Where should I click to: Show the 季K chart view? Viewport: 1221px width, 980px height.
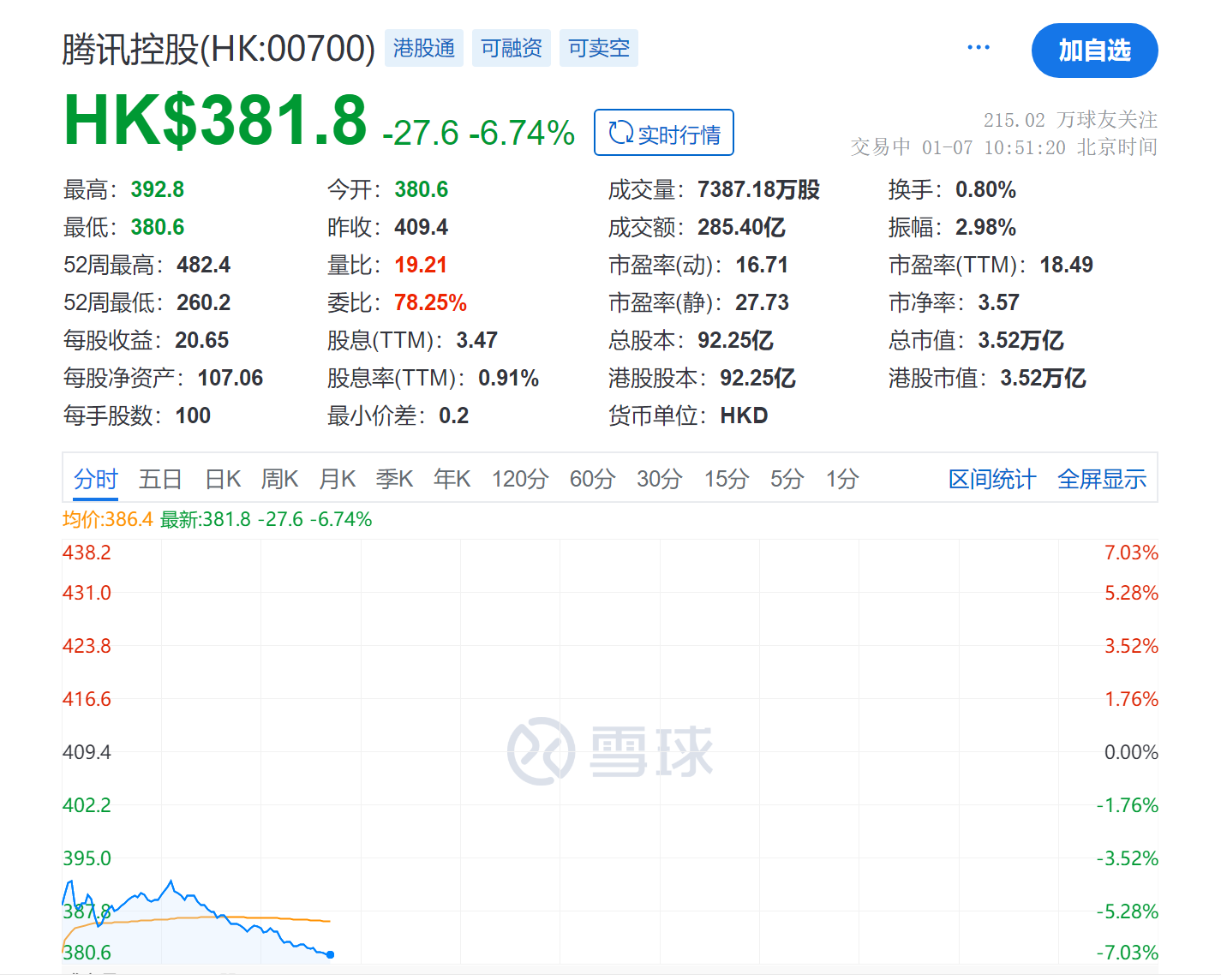pyautogui.click(x=394, y=479)
